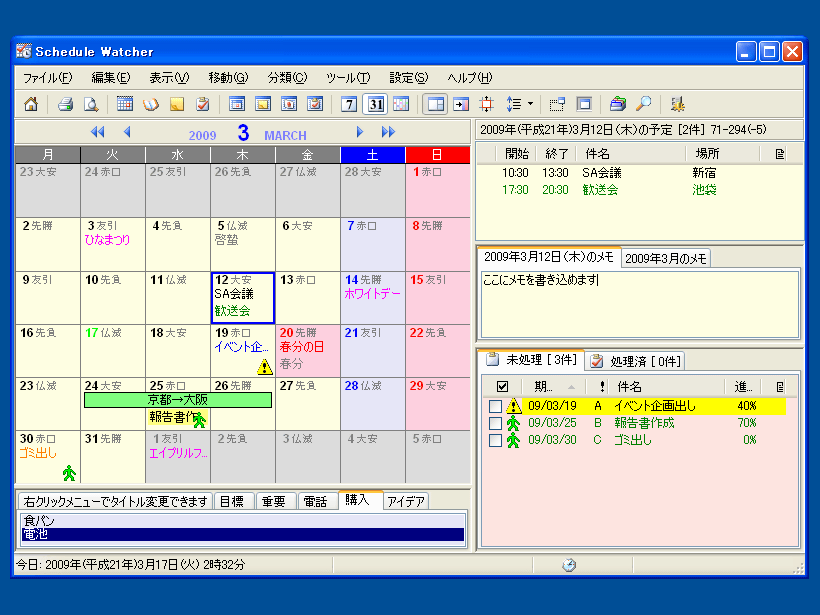Screen dimensions: 820x615
Task: Check the box for イベント企画出し task
Action: [495, 406]
